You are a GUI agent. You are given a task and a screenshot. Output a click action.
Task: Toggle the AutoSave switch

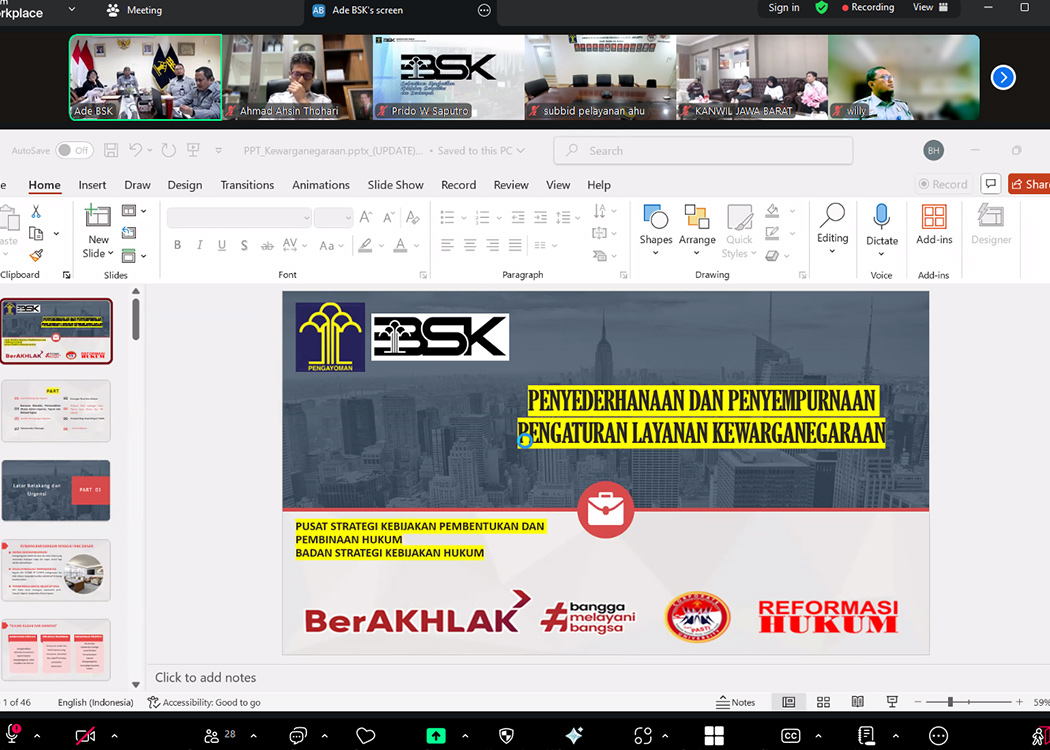[x=74, y=151]
